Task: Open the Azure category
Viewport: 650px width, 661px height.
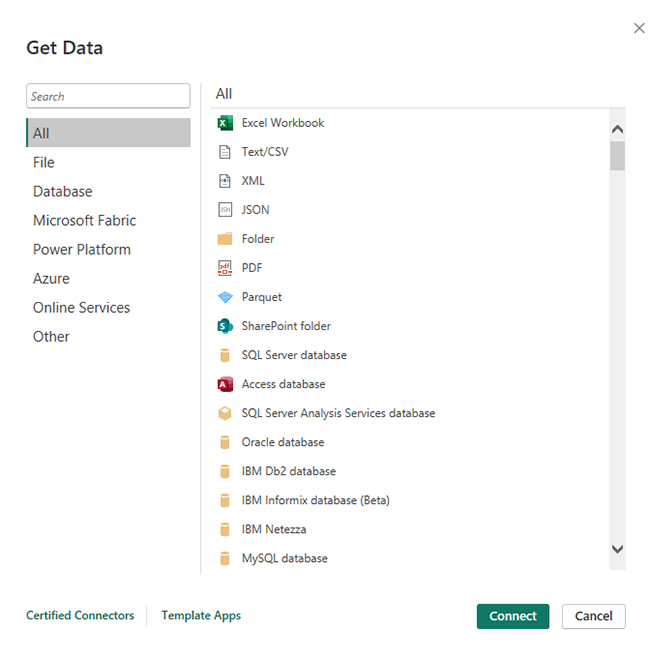Action: click(x=108, y=279)
